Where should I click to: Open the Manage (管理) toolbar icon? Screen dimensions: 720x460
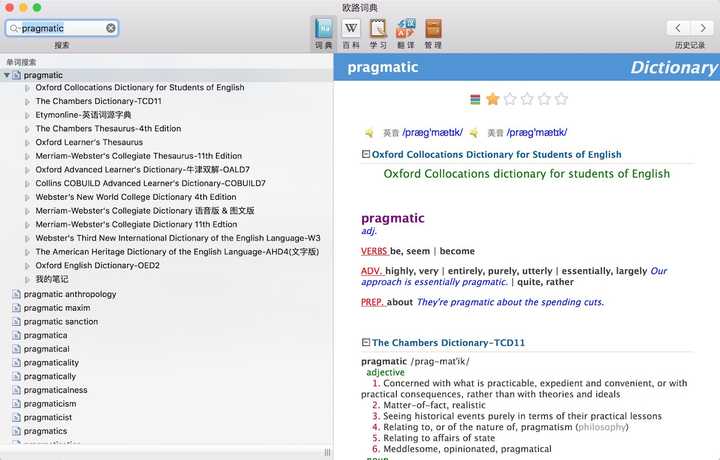[x=433, y=34]
